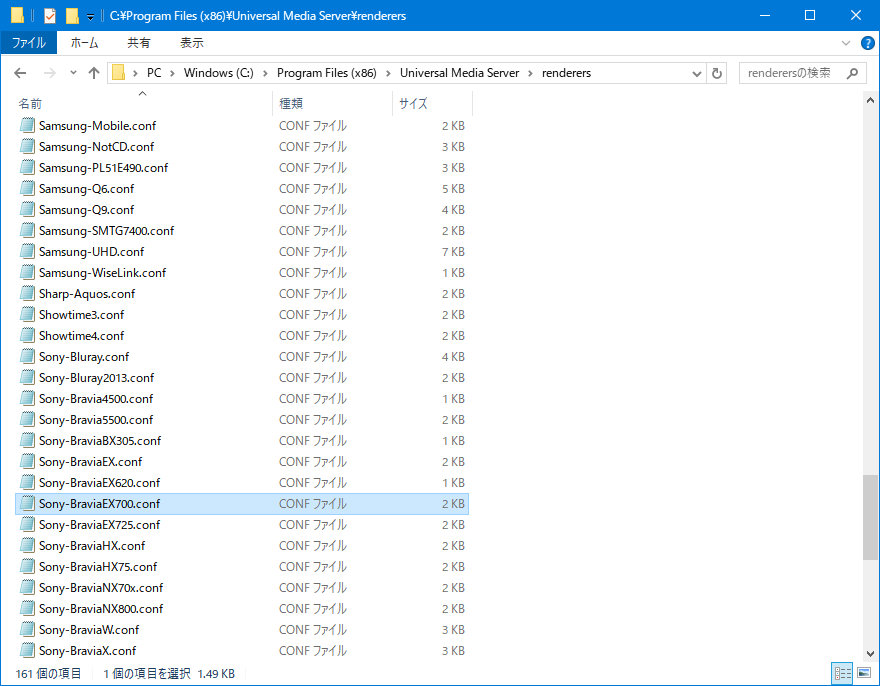880x686 pixels.
Task: Click icon of Samsung-Q6.conf
Action: tap(27, 188)
